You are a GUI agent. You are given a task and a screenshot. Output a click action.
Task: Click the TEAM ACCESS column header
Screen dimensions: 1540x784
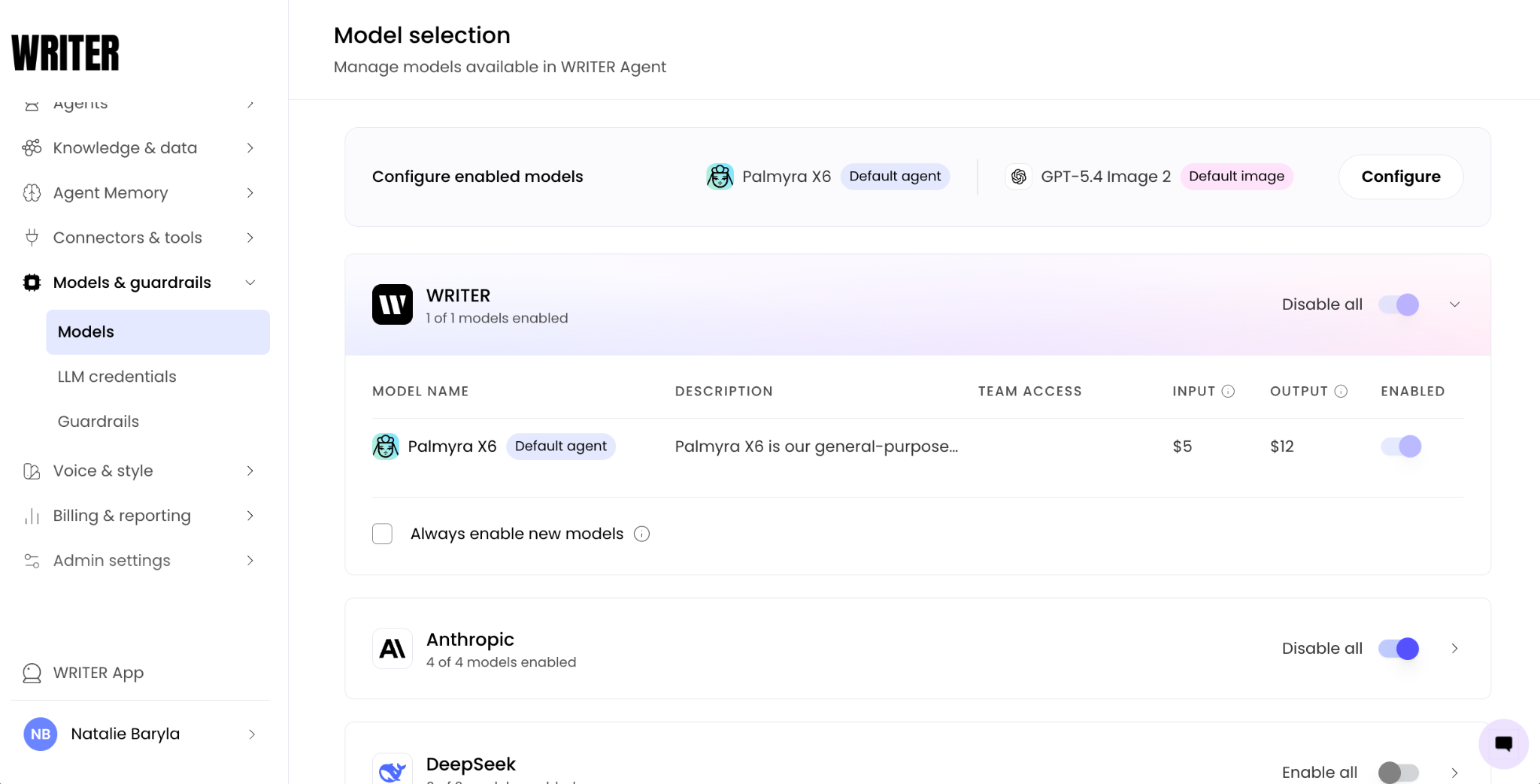tap(1029, 392)
